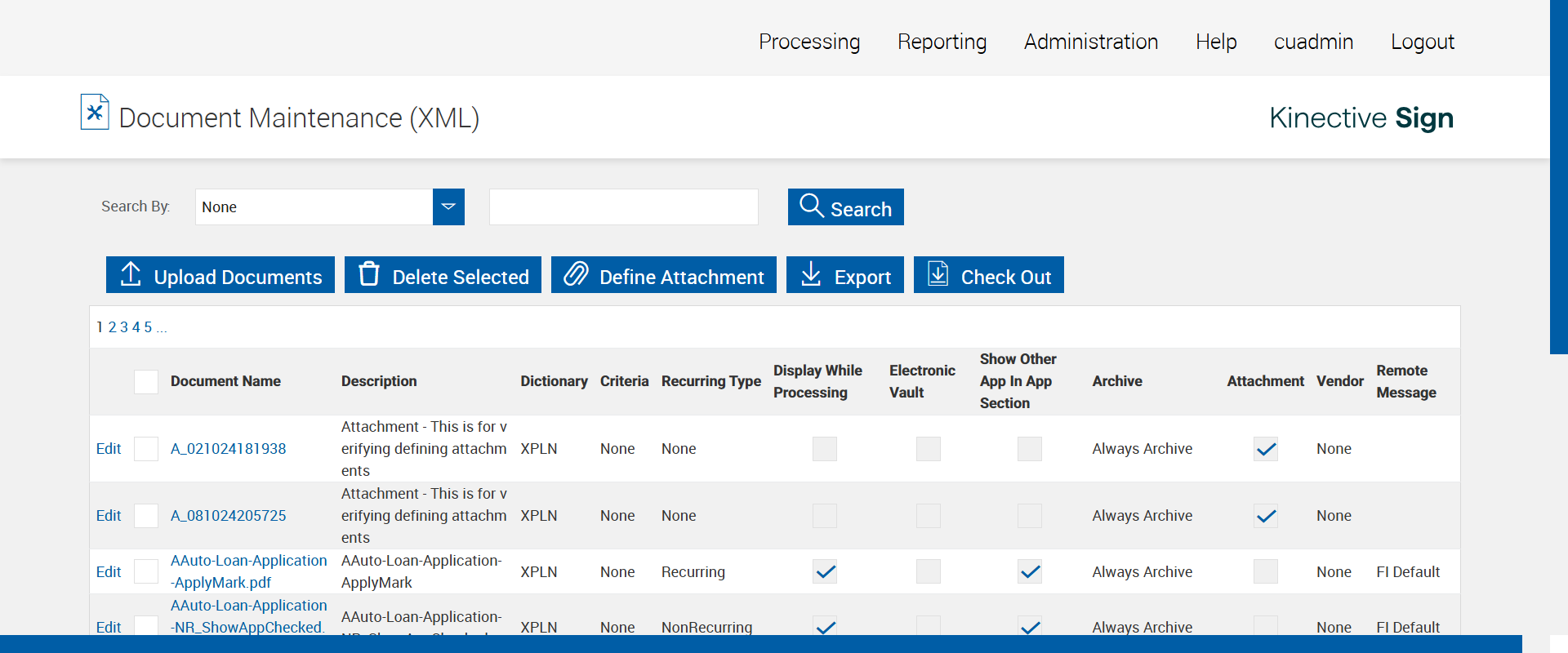Click the export download arrow icon

811,274
